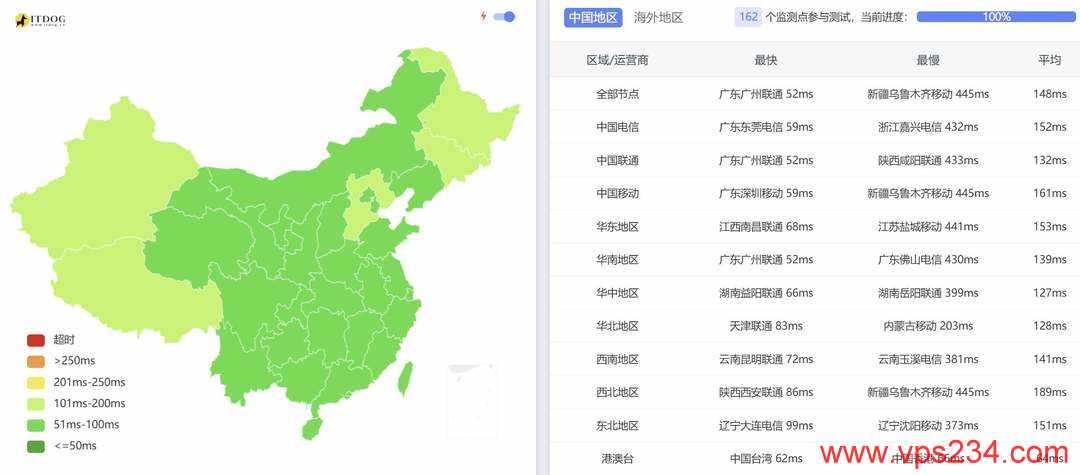Click 江苏盐城移动 441ms cell

point(928,226)
